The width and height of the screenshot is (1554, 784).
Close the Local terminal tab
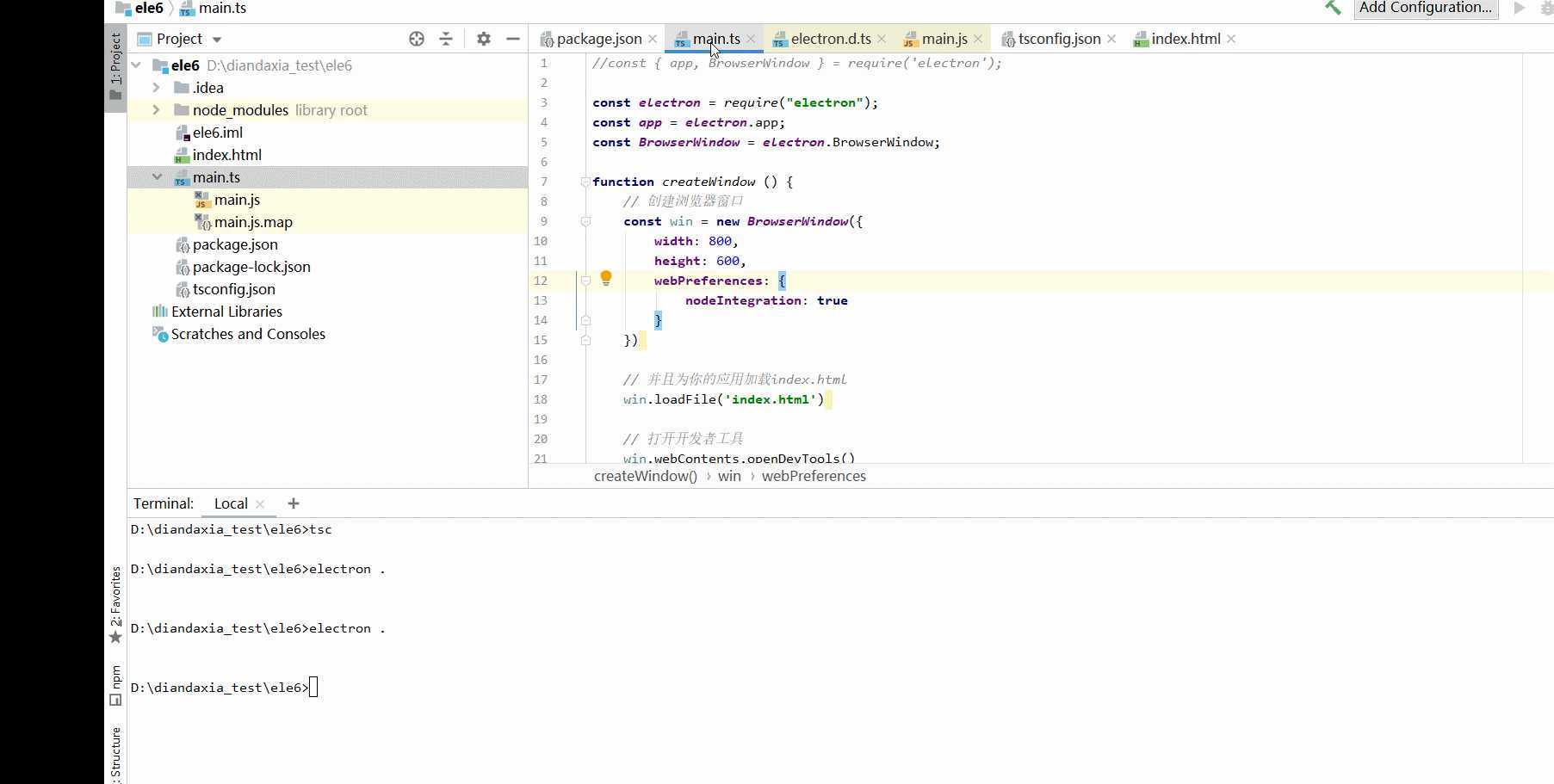coord(260,504)
